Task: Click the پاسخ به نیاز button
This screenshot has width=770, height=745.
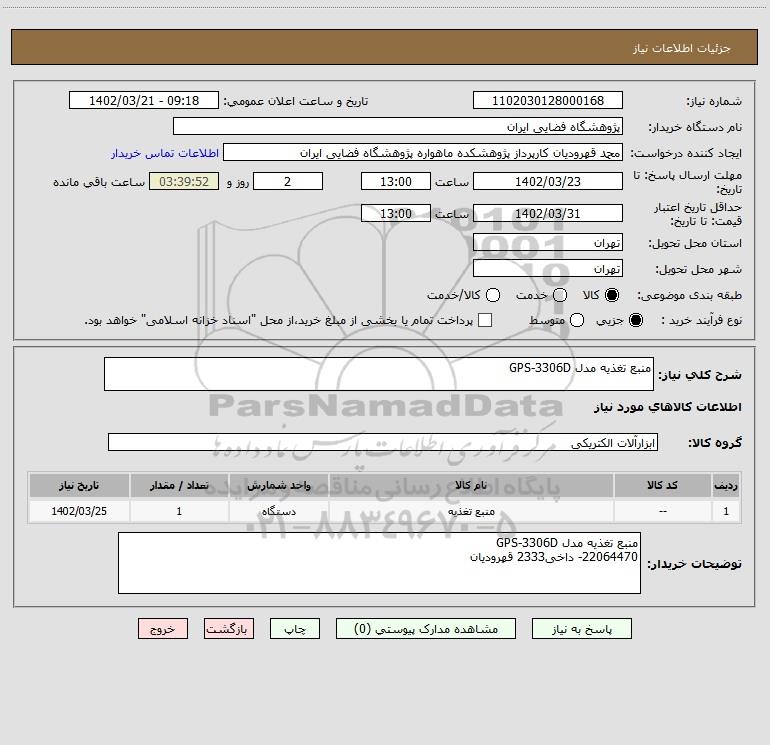Action: [581, 629]
